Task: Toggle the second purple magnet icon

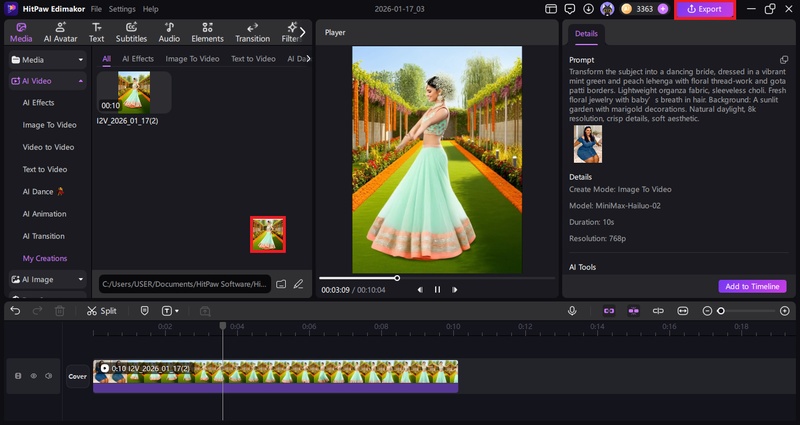Action: click(633, 311)
